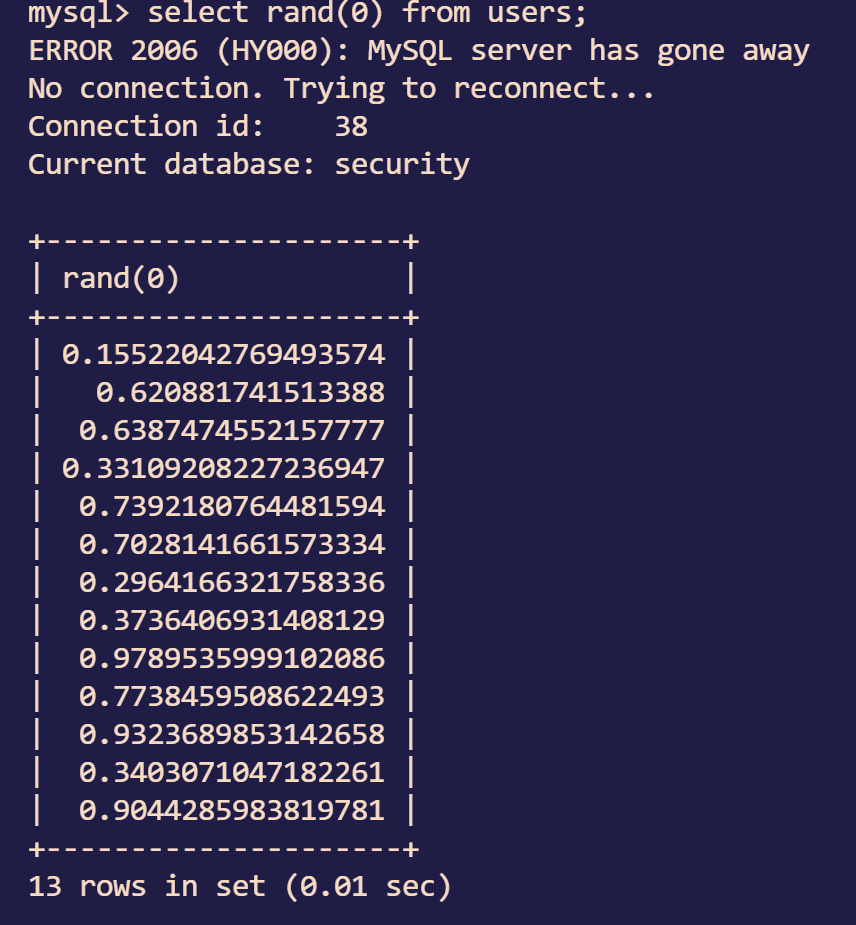
Task: Click the connection id number 38
Action: tap(351, 127)
